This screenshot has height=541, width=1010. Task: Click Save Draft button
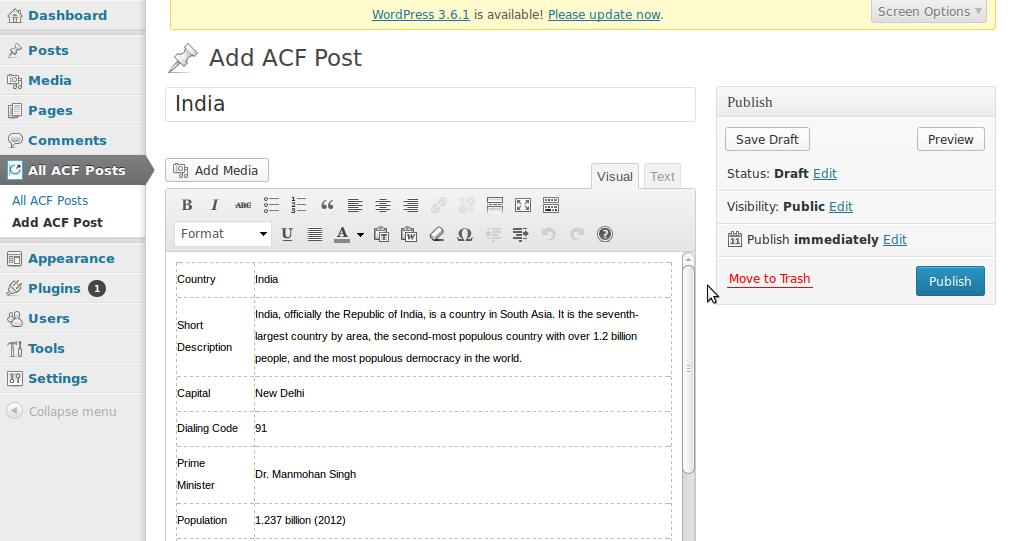pos(767,139)
